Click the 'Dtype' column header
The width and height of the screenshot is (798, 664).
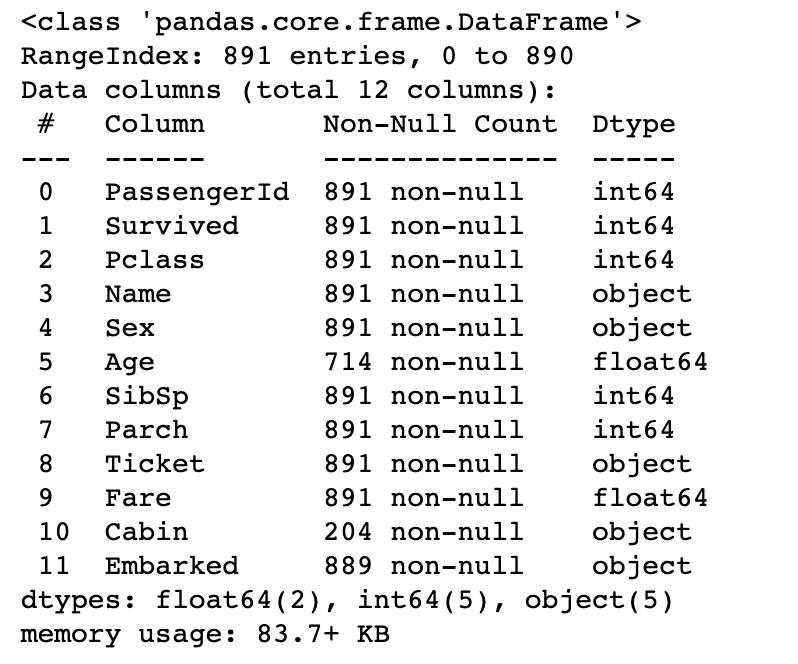633,124
